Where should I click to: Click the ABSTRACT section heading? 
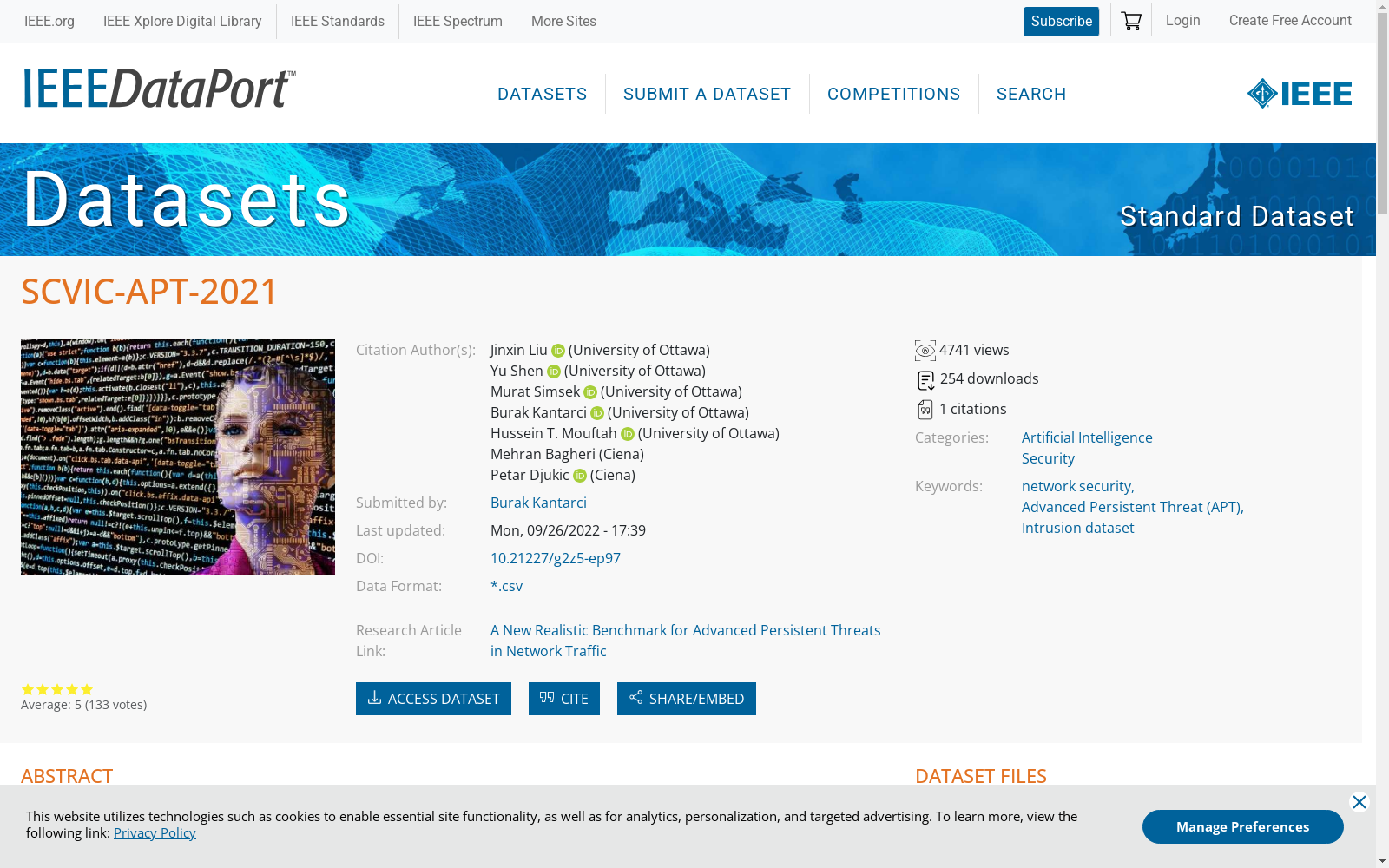(67, 776)
